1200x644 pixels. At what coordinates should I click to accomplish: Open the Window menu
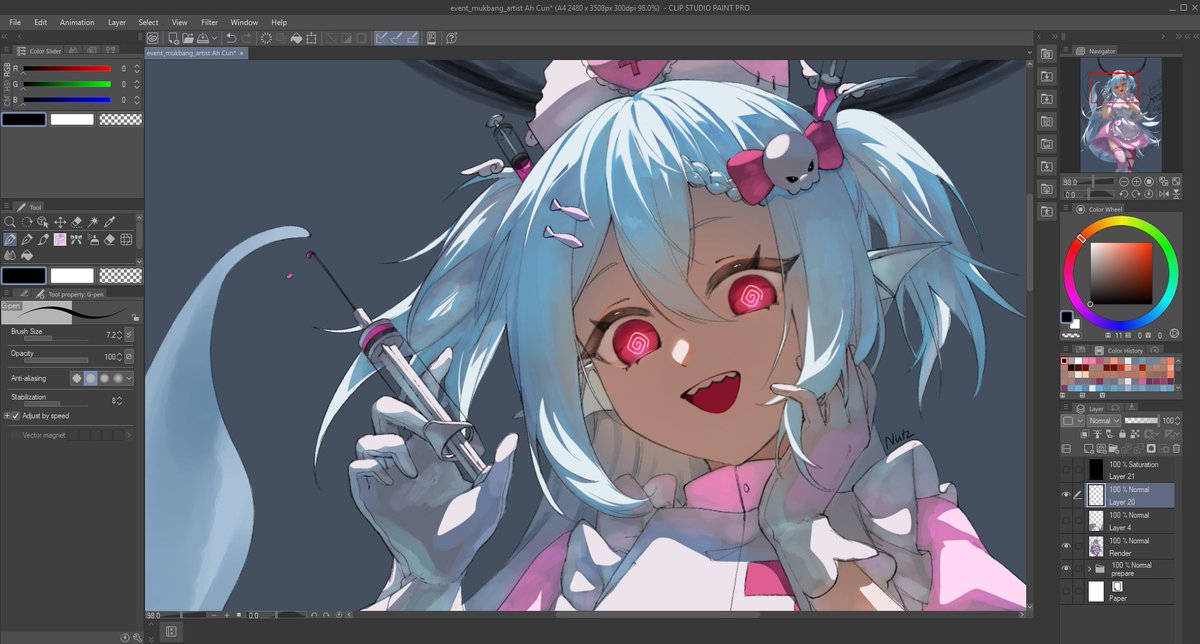(x=244, y=22)
